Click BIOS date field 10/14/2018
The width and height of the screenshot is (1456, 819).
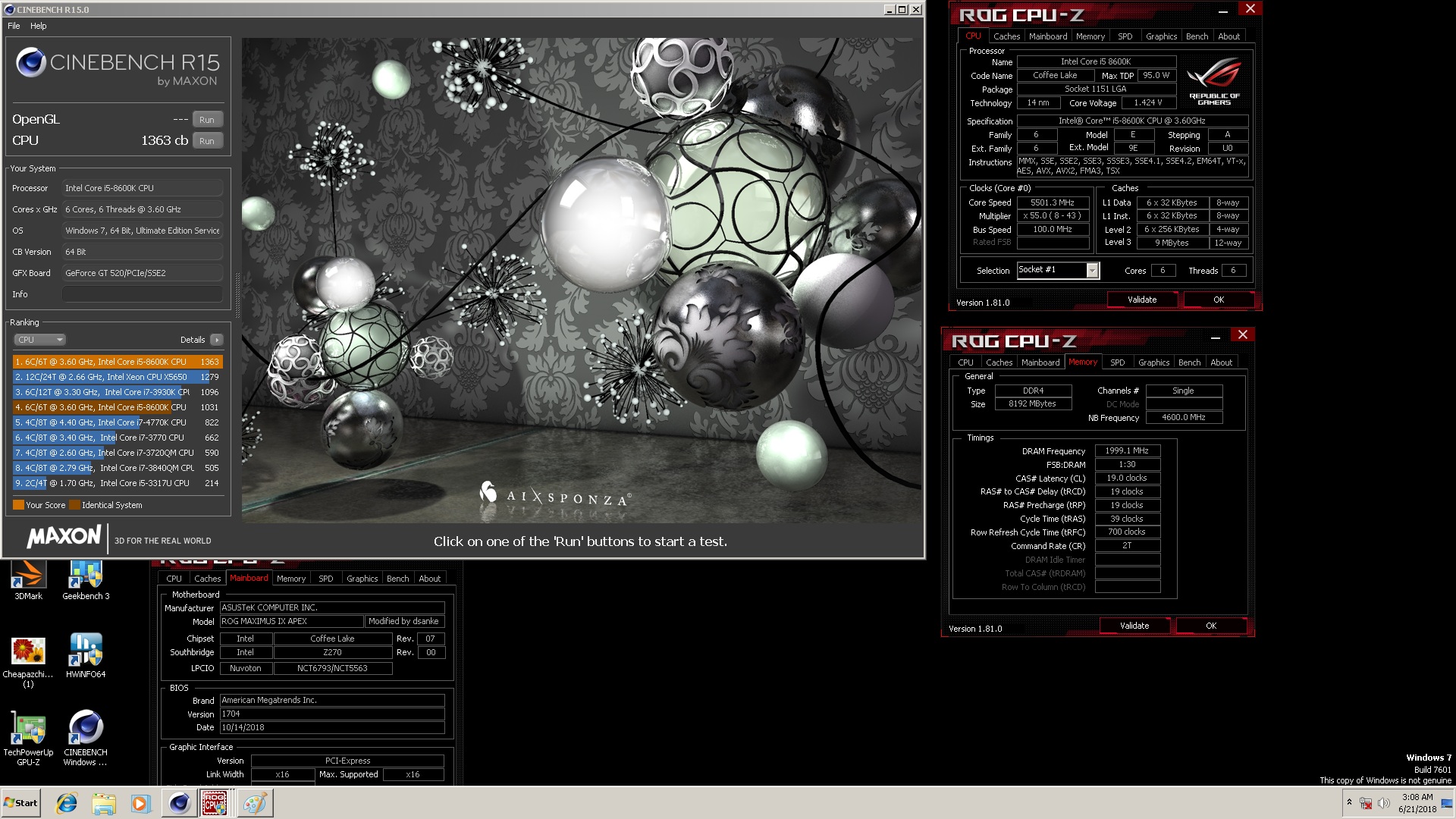pyautogui.click(x=332, y=728)
